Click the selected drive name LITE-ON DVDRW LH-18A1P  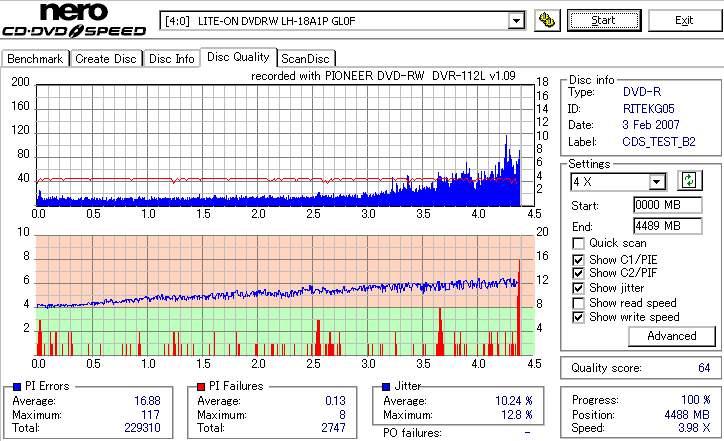[x=277, y=21]
